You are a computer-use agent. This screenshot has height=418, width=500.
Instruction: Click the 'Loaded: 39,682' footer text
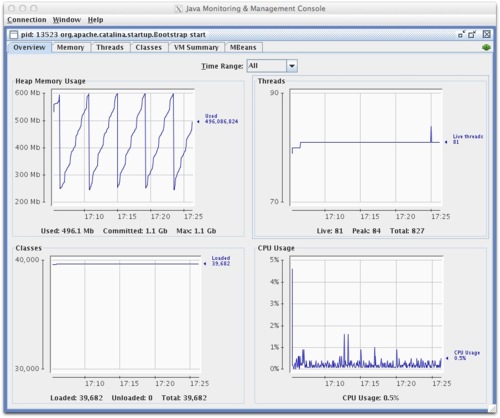coord(76,398)
